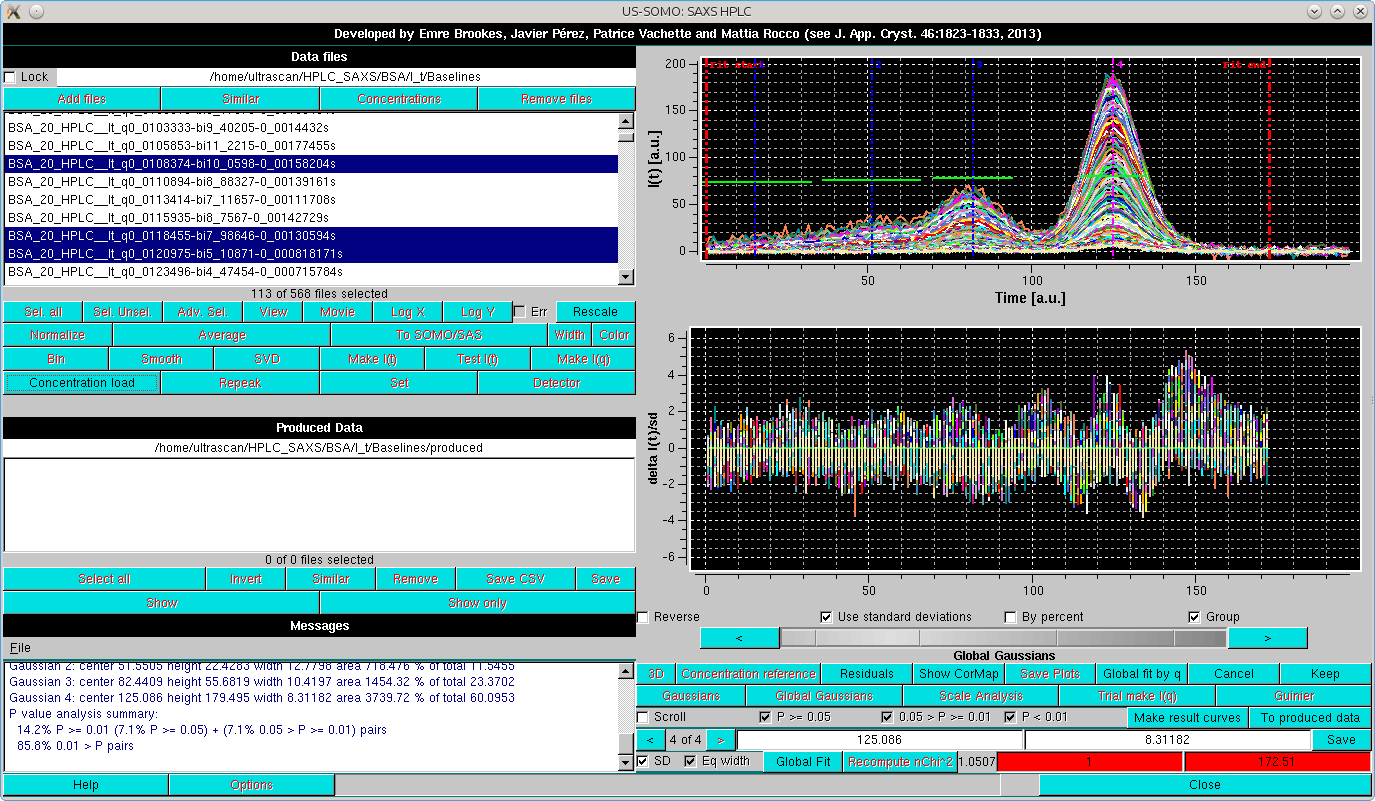Toggle 0.05 > P >= 0.01 checkbox
The height and width of the screenshot is (801, 1375).
tap(887, 717)
